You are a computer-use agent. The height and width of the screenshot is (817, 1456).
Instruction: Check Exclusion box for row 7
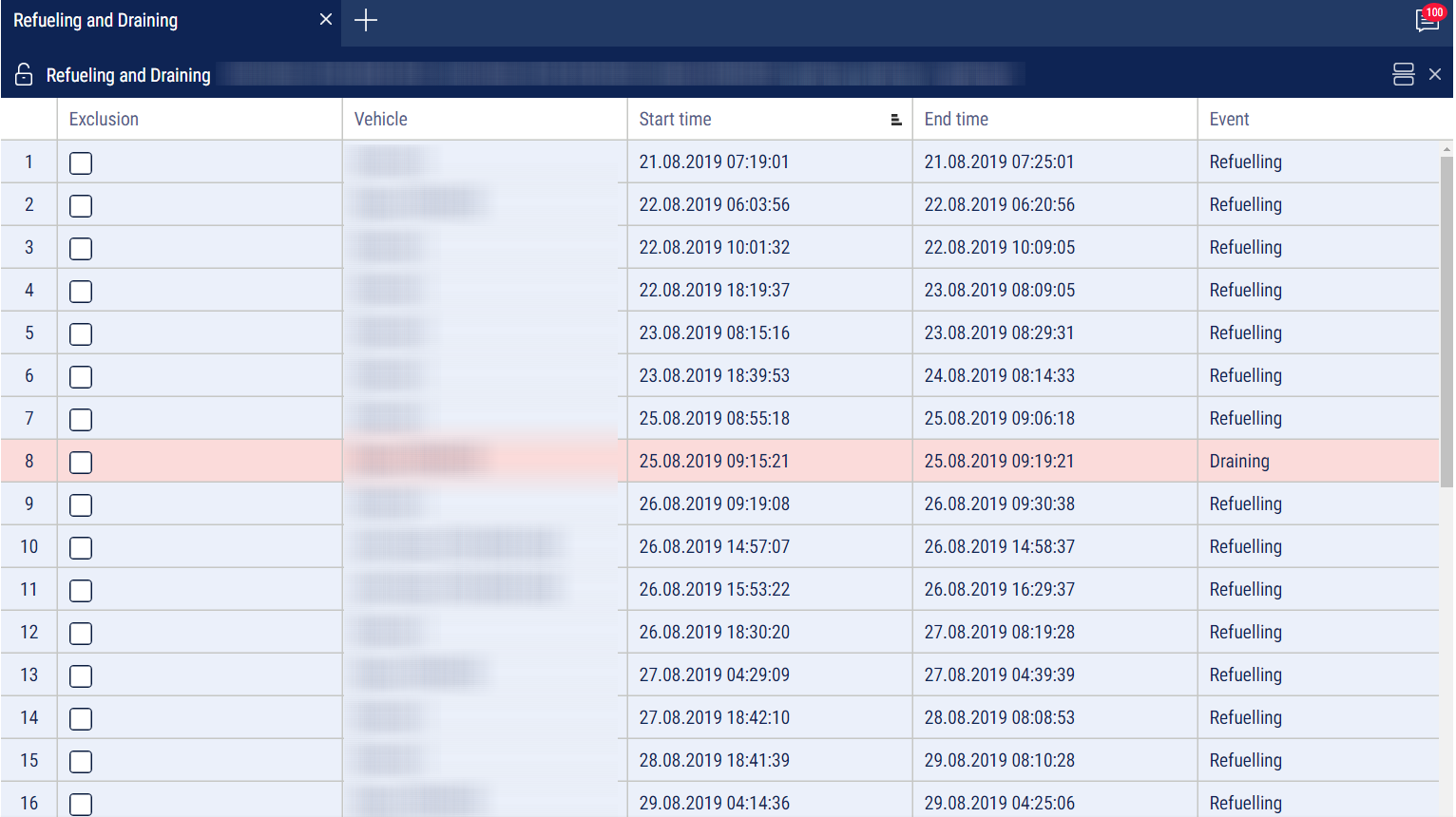[x=81, y=419]
